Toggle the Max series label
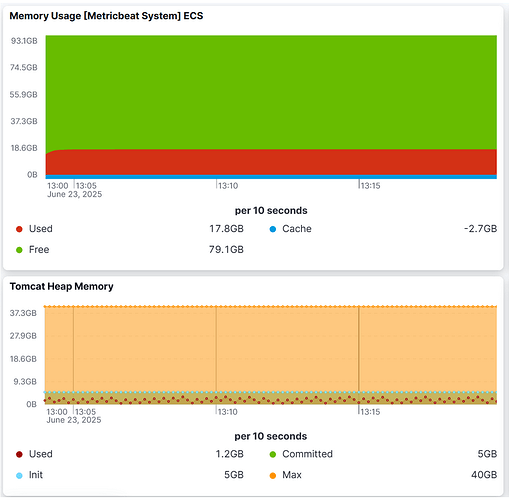Viewport: 509px width, 500px height. 292,475
